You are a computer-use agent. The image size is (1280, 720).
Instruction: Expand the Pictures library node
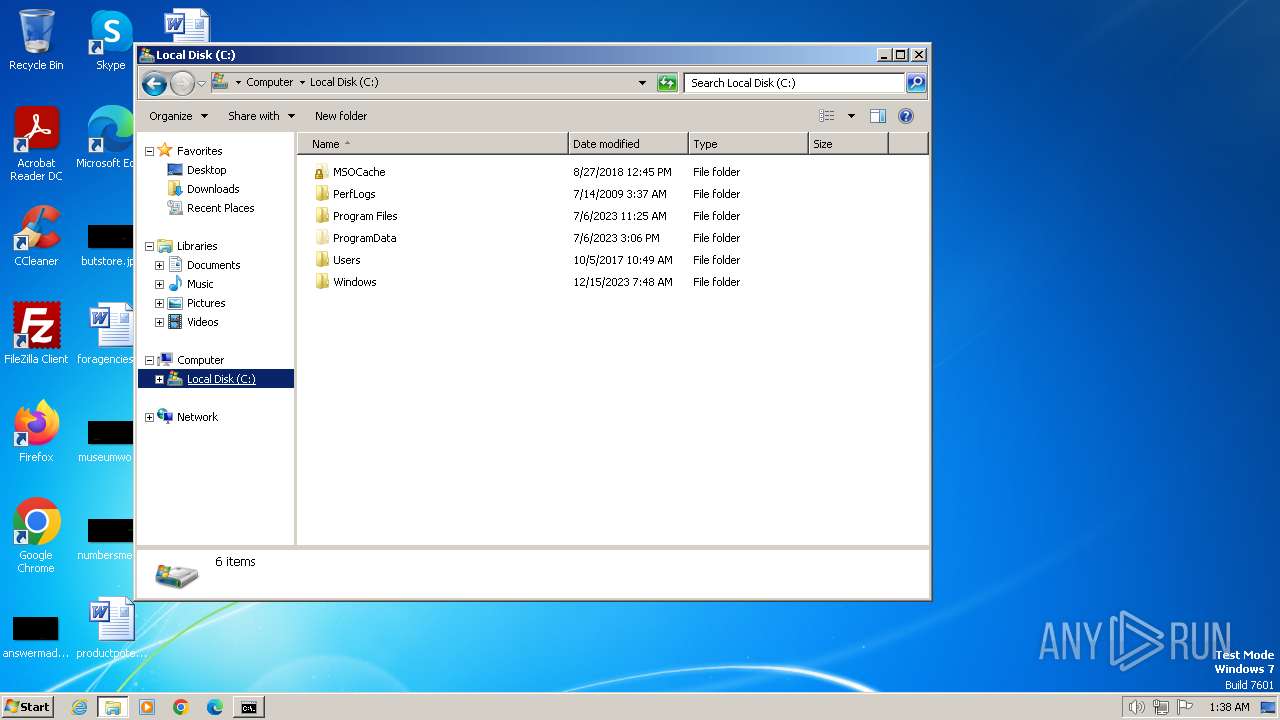pos(159,303)
